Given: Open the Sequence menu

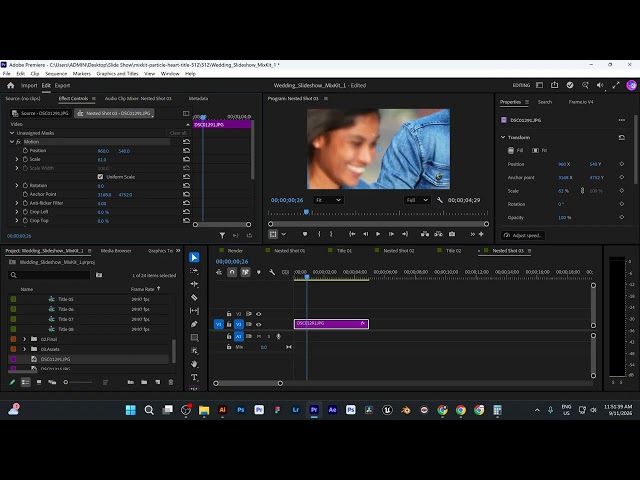Looking at the screenshot, I should (x=56, y=73).
